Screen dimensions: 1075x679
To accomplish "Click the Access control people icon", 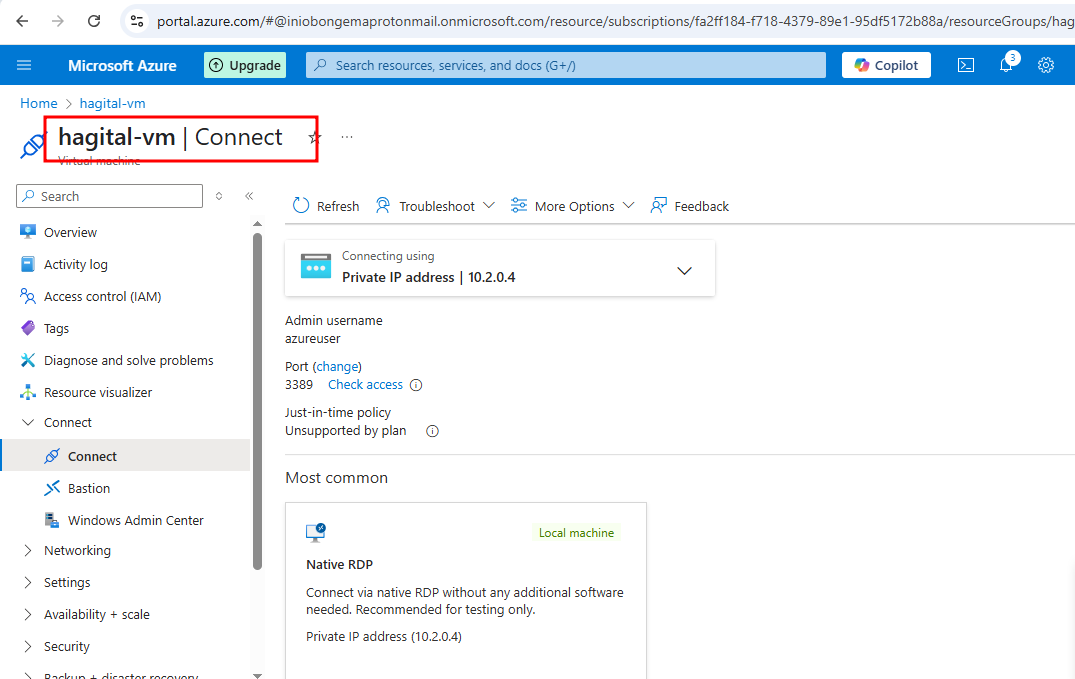I will click(28, 296).
